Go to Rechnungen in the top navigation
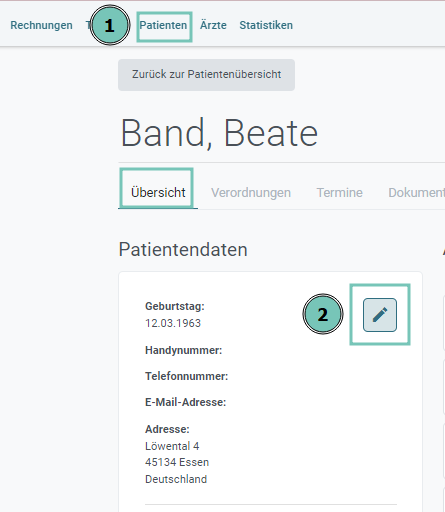This screenshot has height=512, width=445. 41,25
